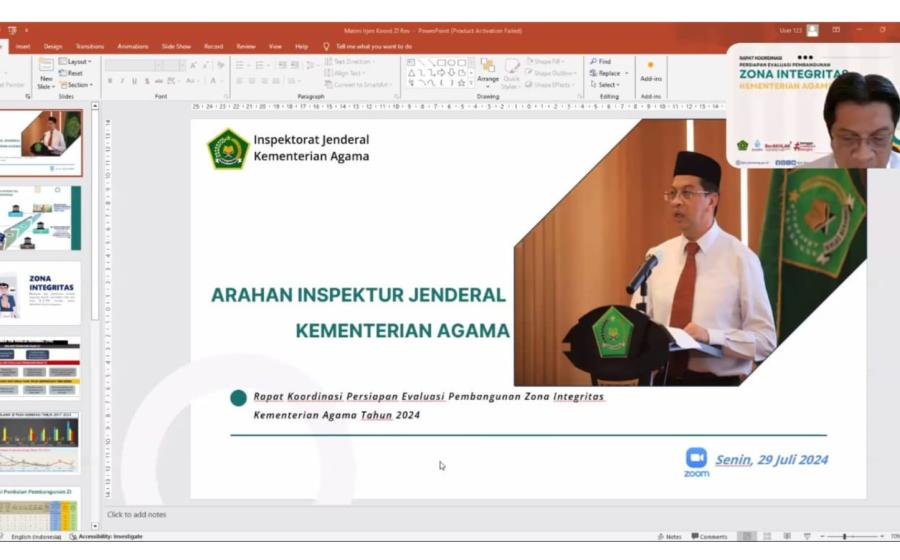Image resolution: width=900 pixels, height=560 pixels.
Task: Open the Shape Fill dropdown
Action: click(544, 61)
